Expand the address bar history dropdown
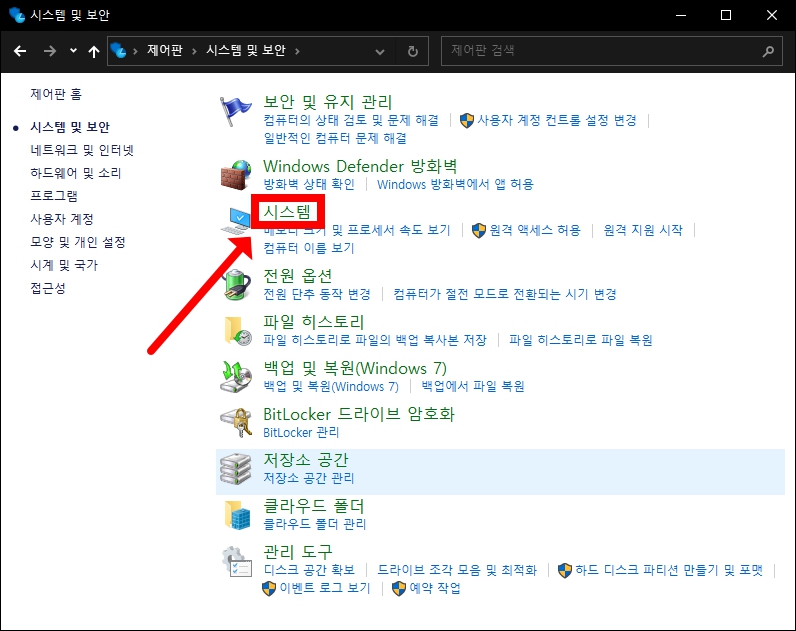 point(379,51)
